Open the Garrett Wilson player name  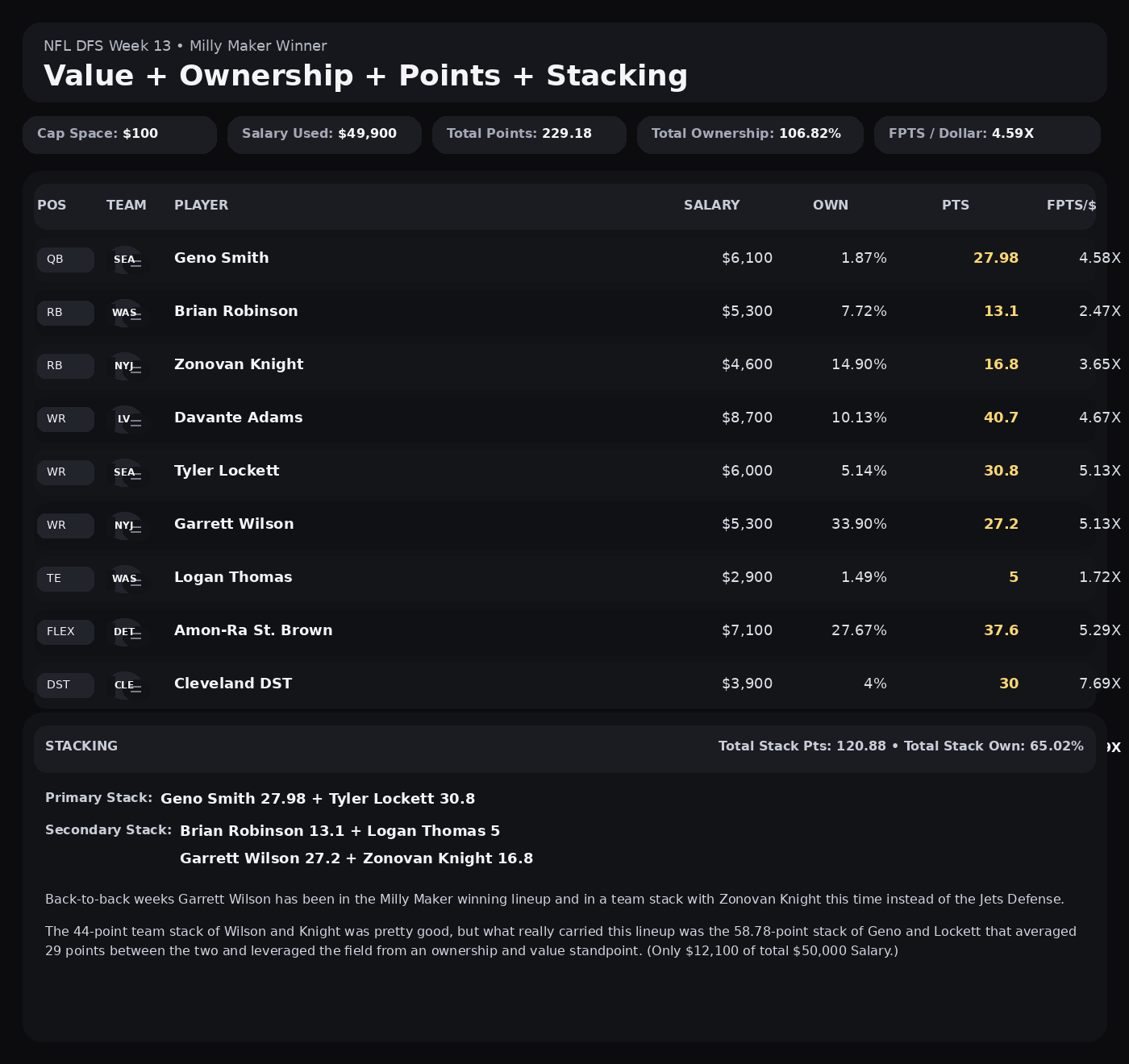(234, 524)
